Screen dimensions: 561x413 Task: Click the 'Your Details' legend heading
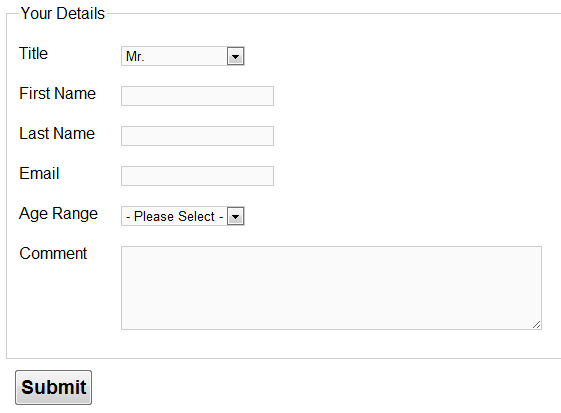[63, 14]
